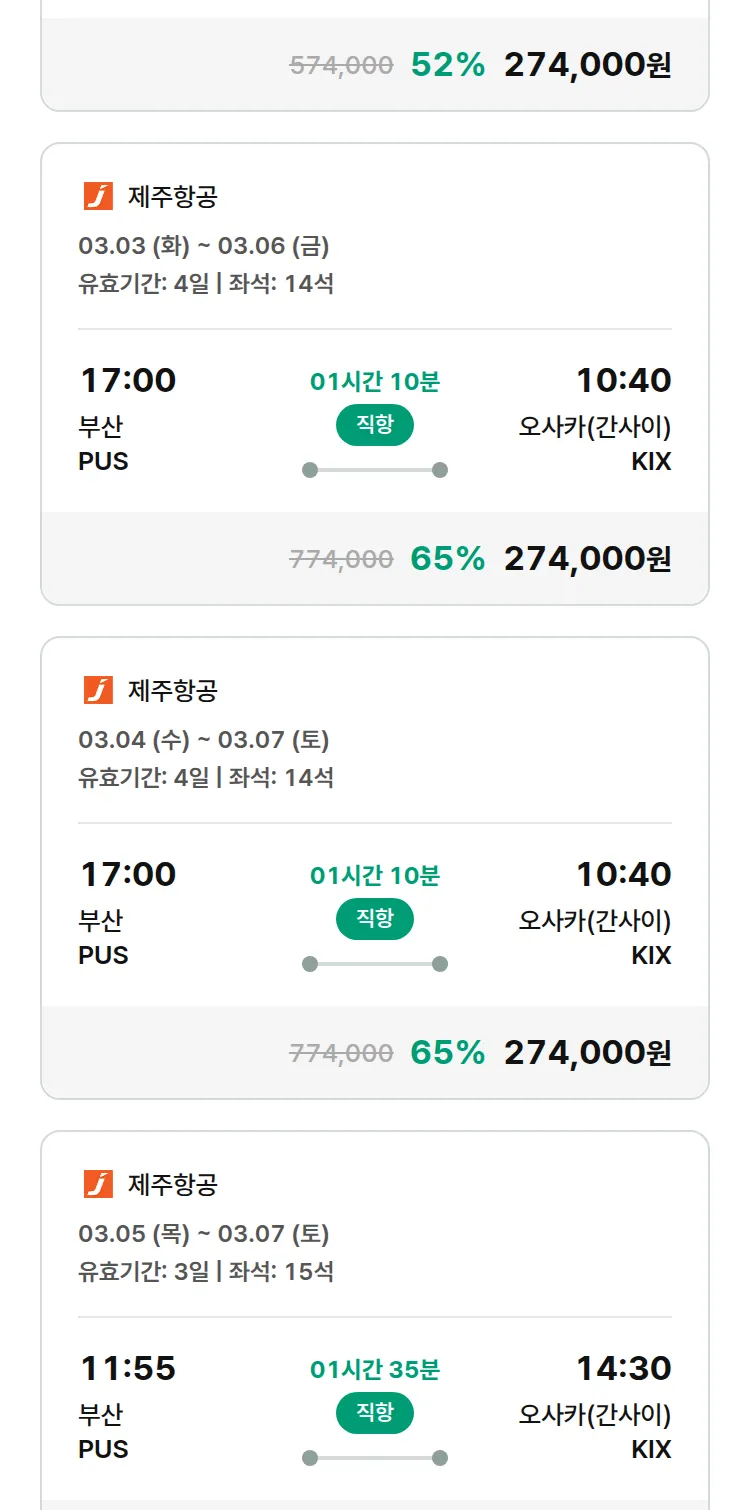
Task: Select 274,000원 price on 03.03 (화) flight
Action: (587, 559)
